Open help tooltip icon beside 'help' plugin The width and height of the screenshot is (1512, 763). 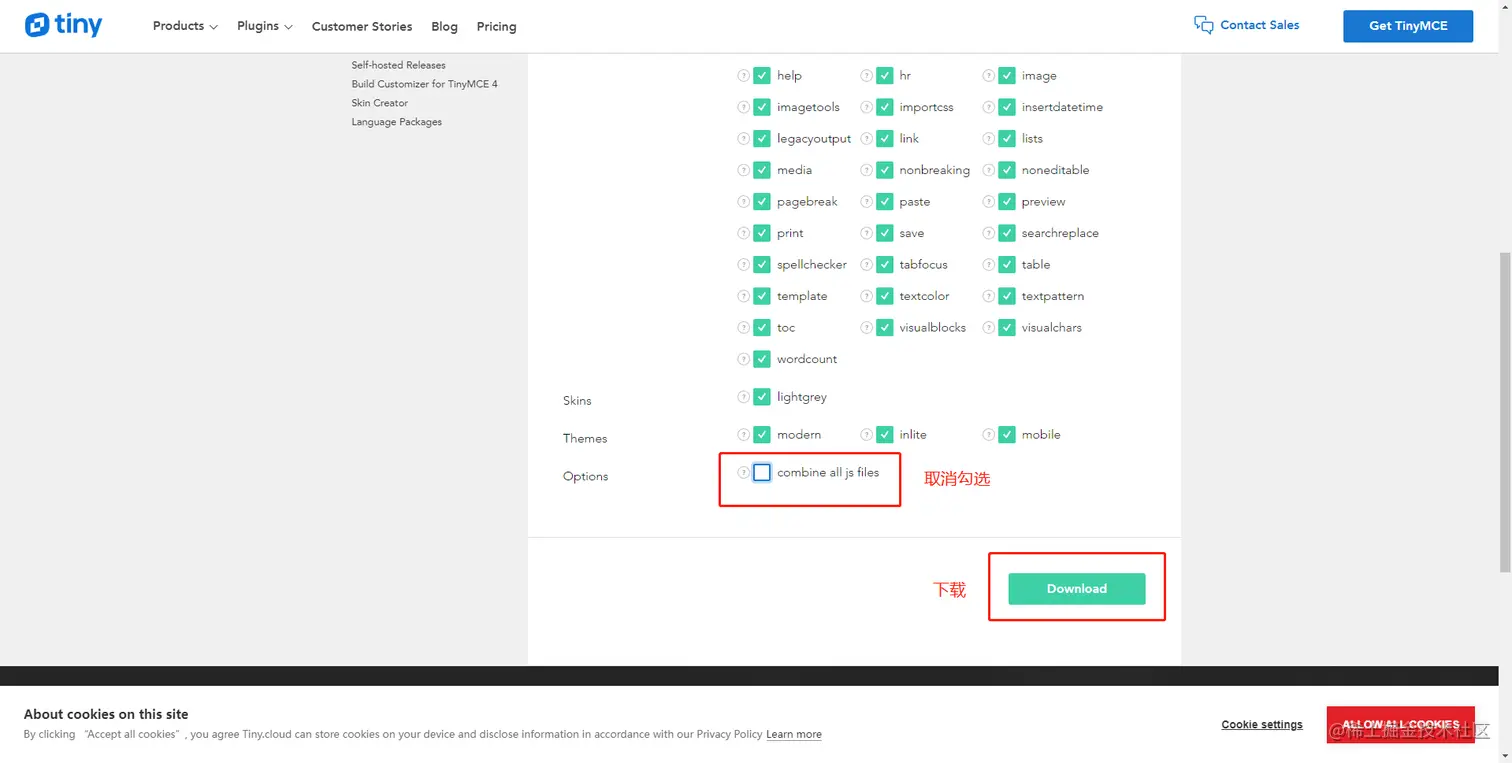pyautogui.click(x=743, y=75)
